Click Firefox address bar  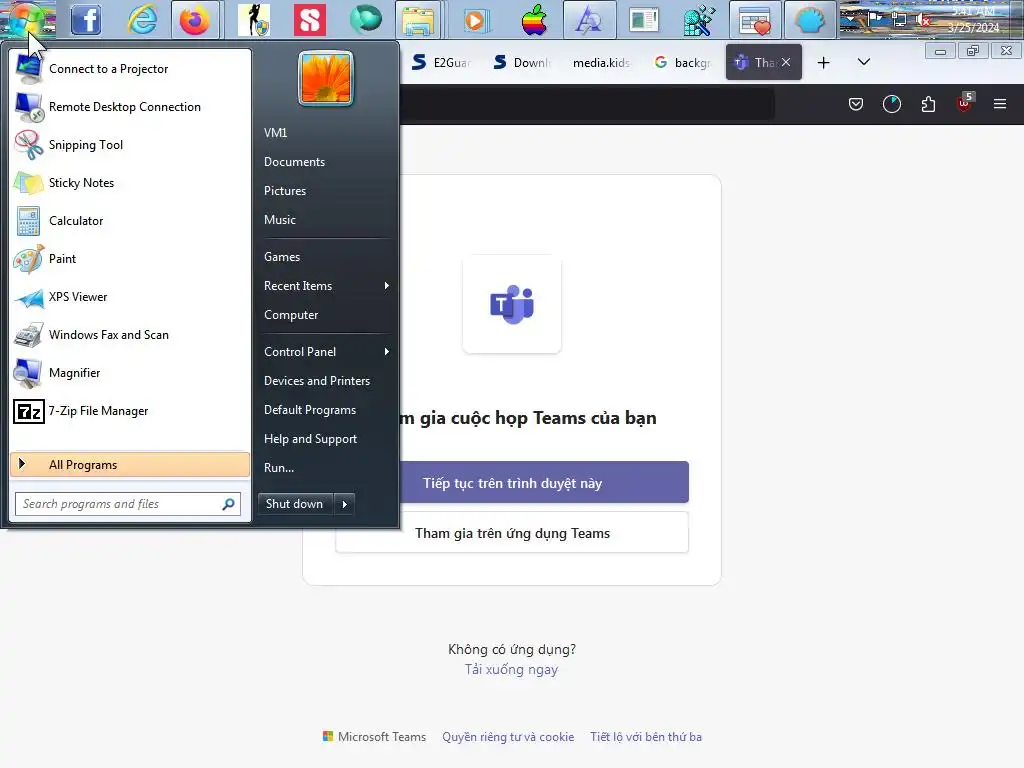[586, 104]
